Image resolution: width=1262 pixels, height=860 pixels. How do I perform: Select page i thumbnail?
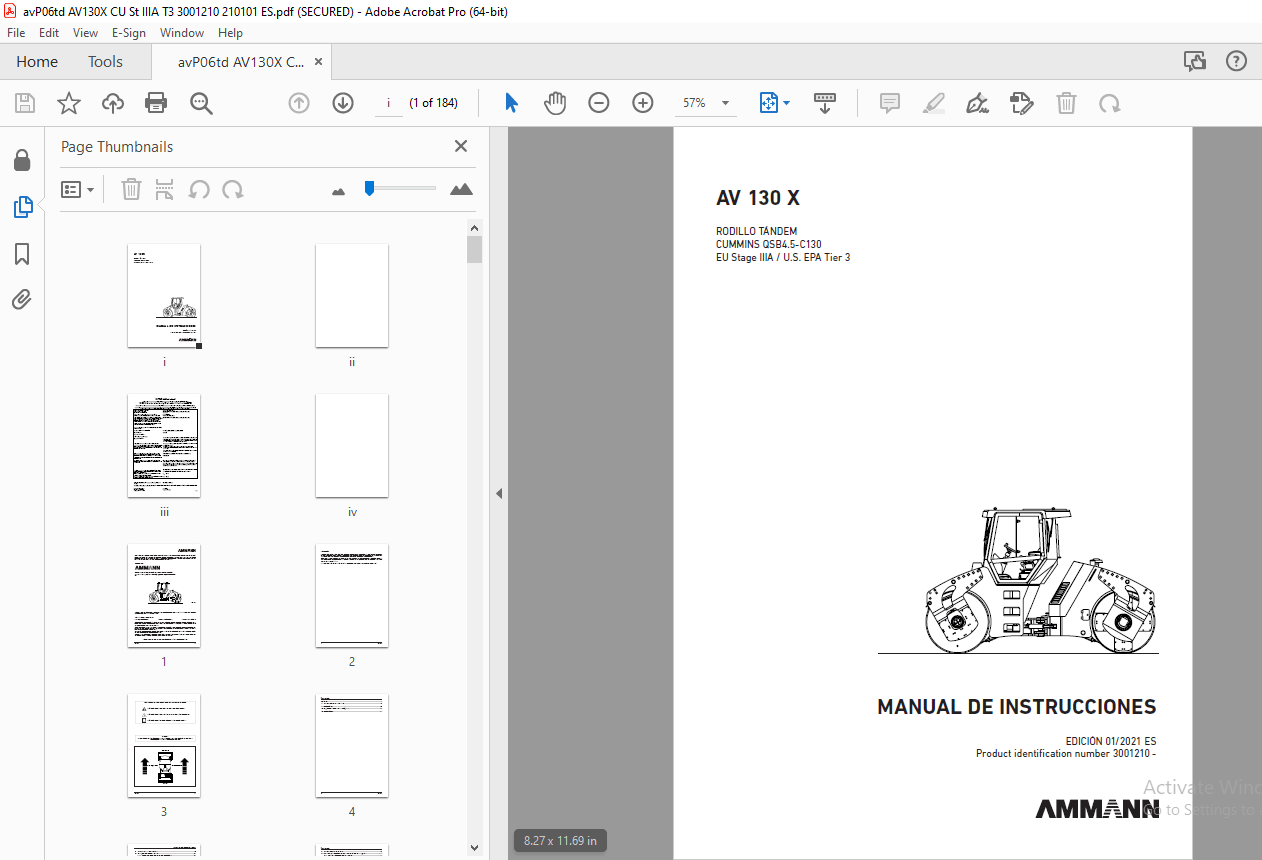pyautogui.click(x=164, y=296)
